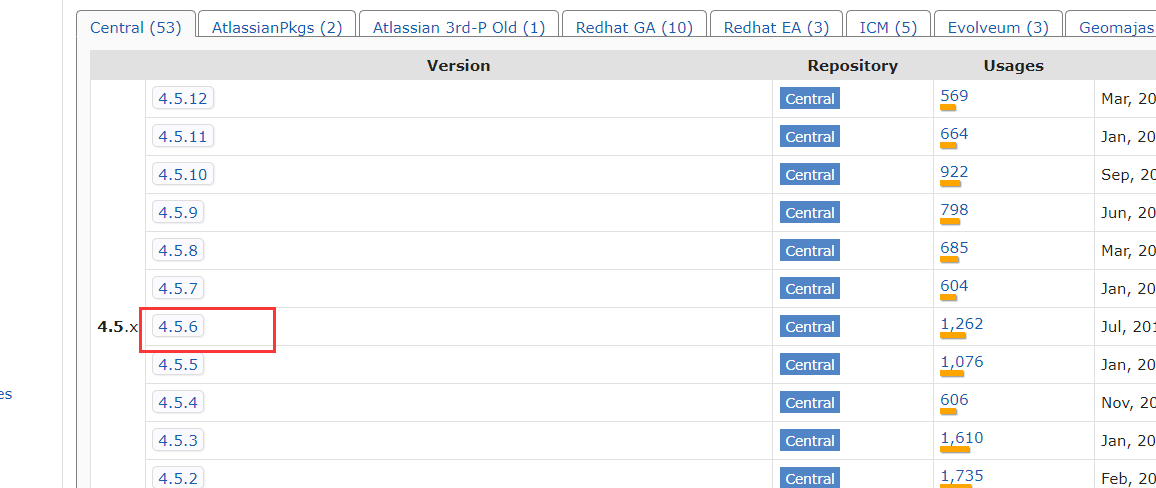The image size is (1156, 488).
Task: View the 1,610 usages link
Action: (962, 438)
